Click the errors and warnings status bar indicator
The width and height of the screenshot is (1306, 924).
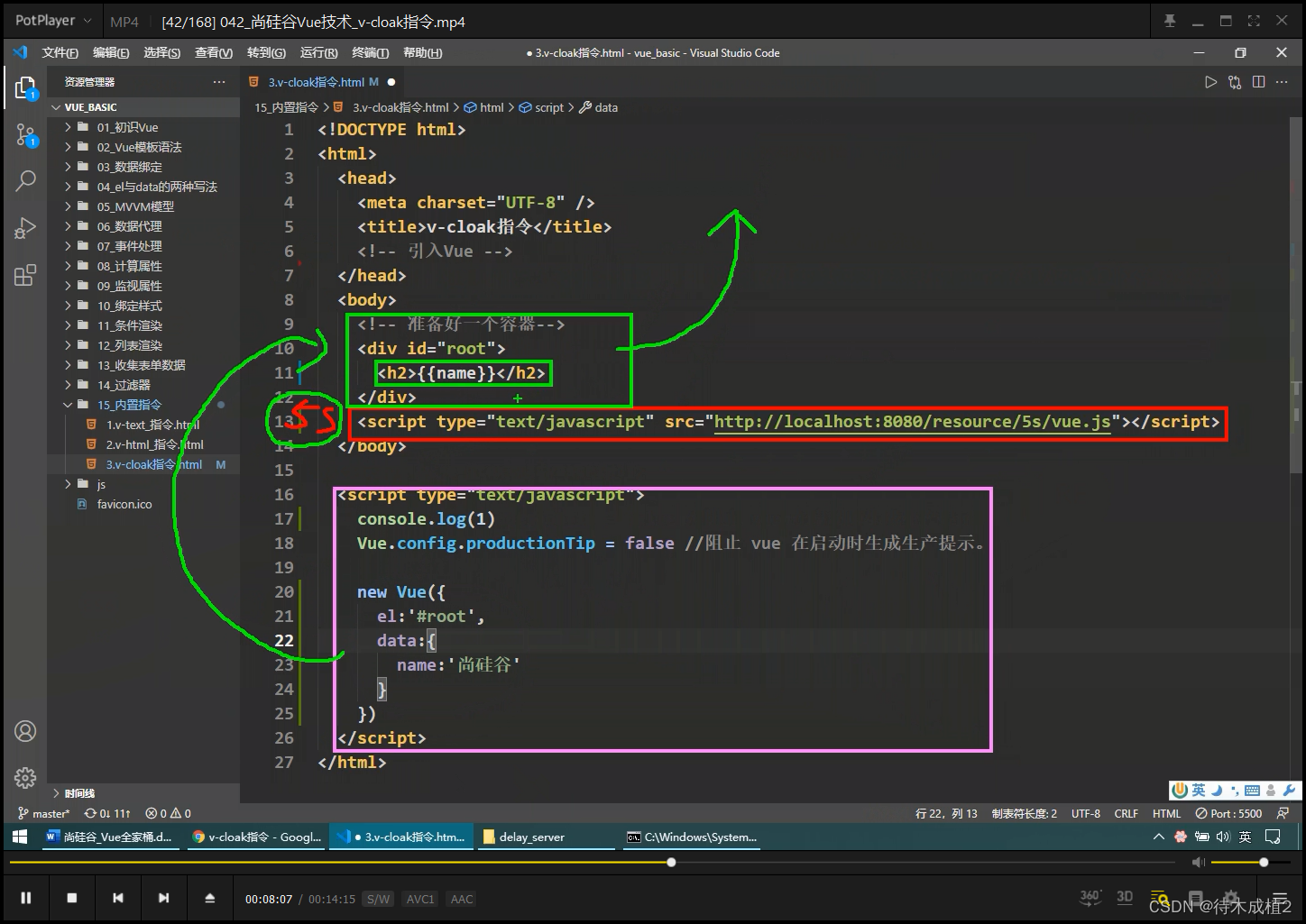click(169, 813)
